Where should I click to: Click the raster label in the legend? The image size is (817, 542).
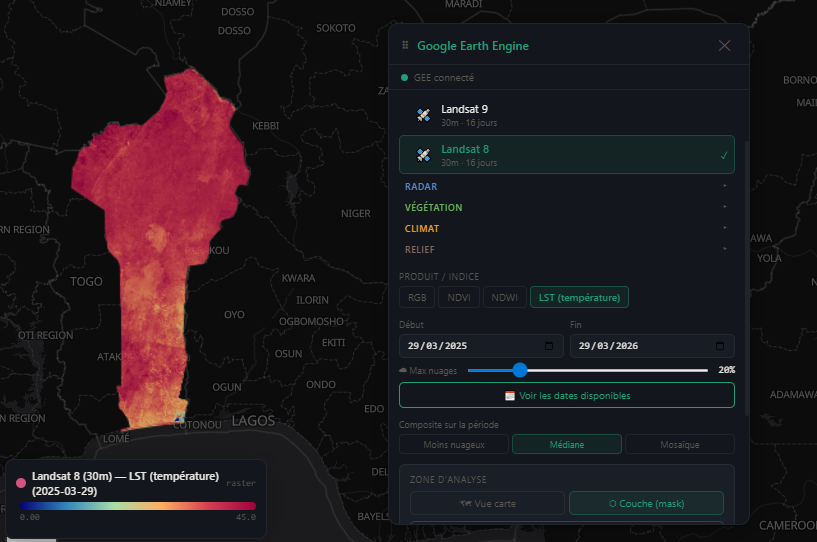coord(241,483)
